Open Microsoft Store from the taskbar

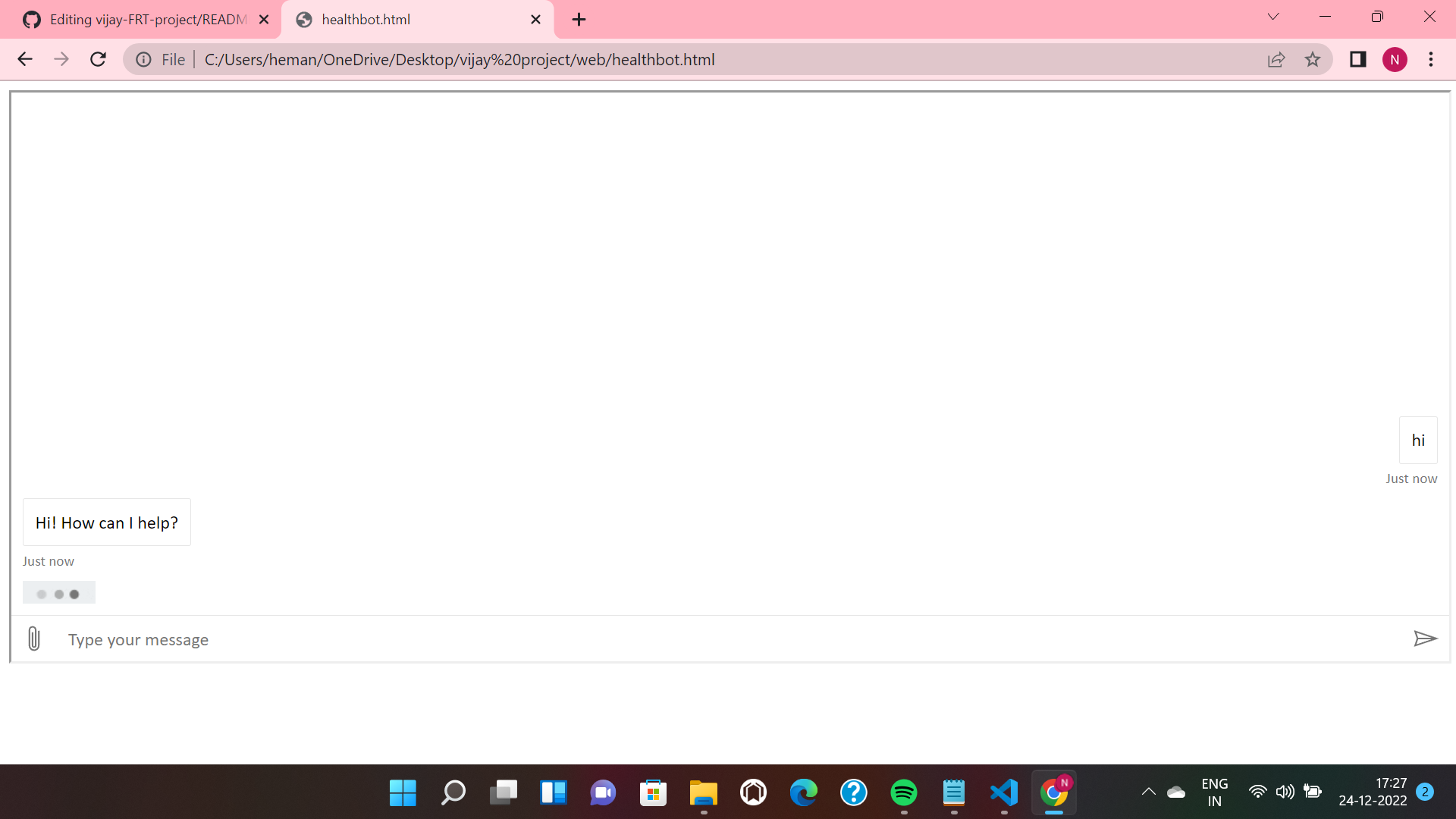pyautogui.click(x=653, y=792)
